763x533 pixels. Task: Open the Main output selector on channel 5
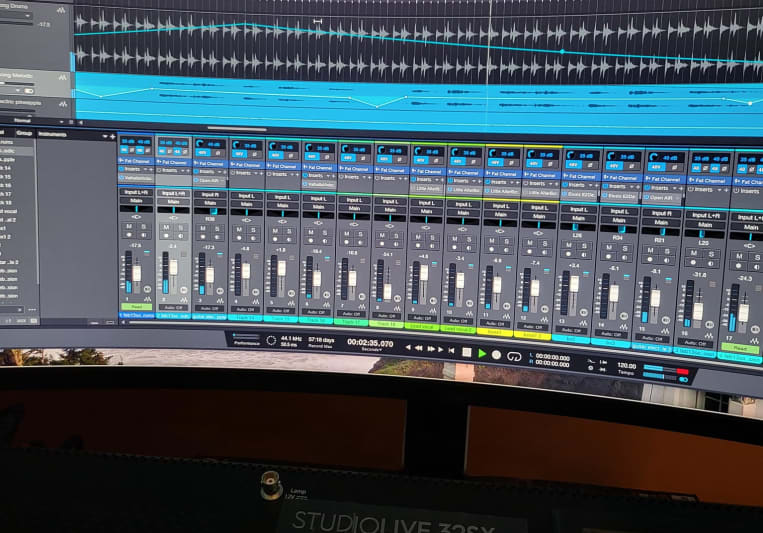[283, 205]
